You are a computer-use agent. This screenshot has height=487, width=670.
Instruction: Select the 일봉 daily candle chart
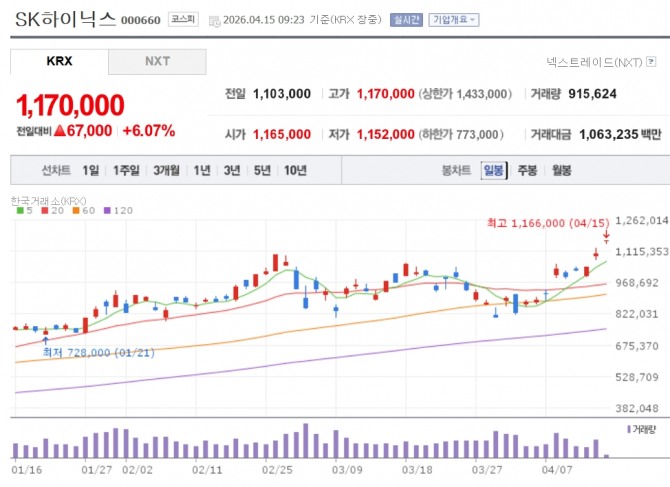tap(493, 170)
